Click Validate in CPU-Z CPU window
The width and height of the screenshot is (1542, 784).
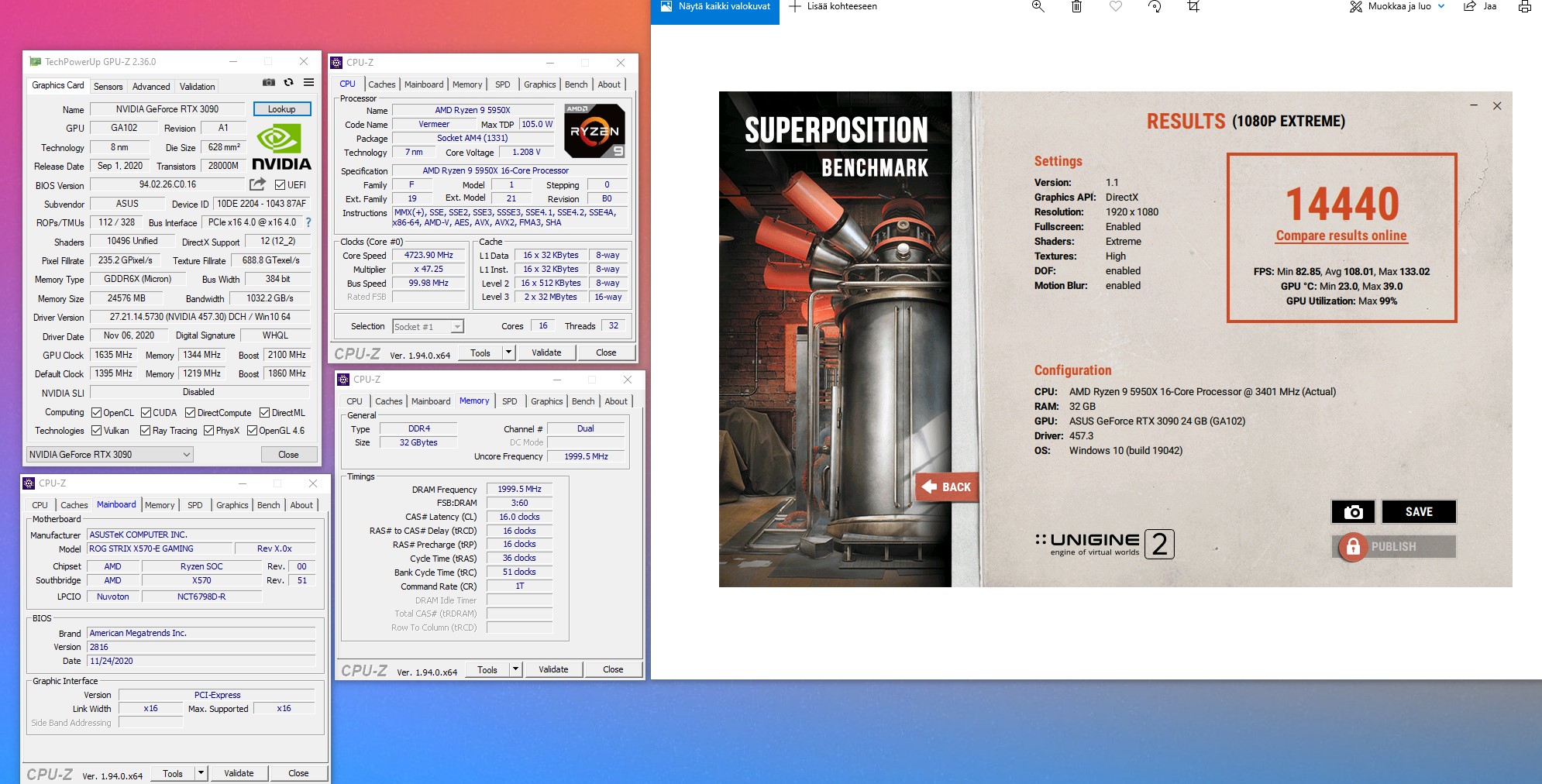(546, 352)
